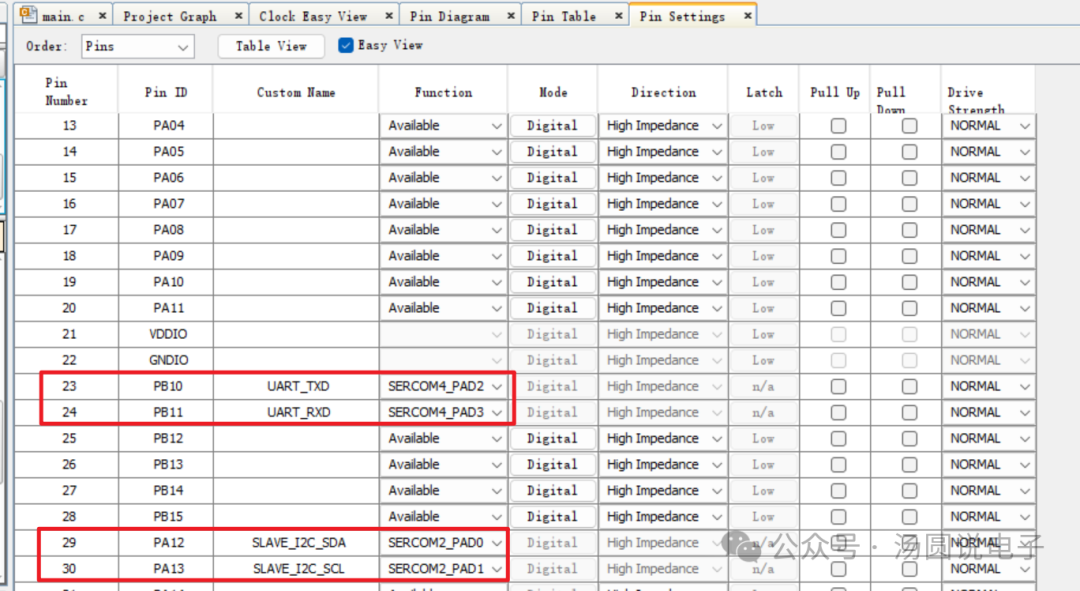
Task: Open Function dropdown for PB10 SERCOM4_PAD2
Action: click(443, 386)
